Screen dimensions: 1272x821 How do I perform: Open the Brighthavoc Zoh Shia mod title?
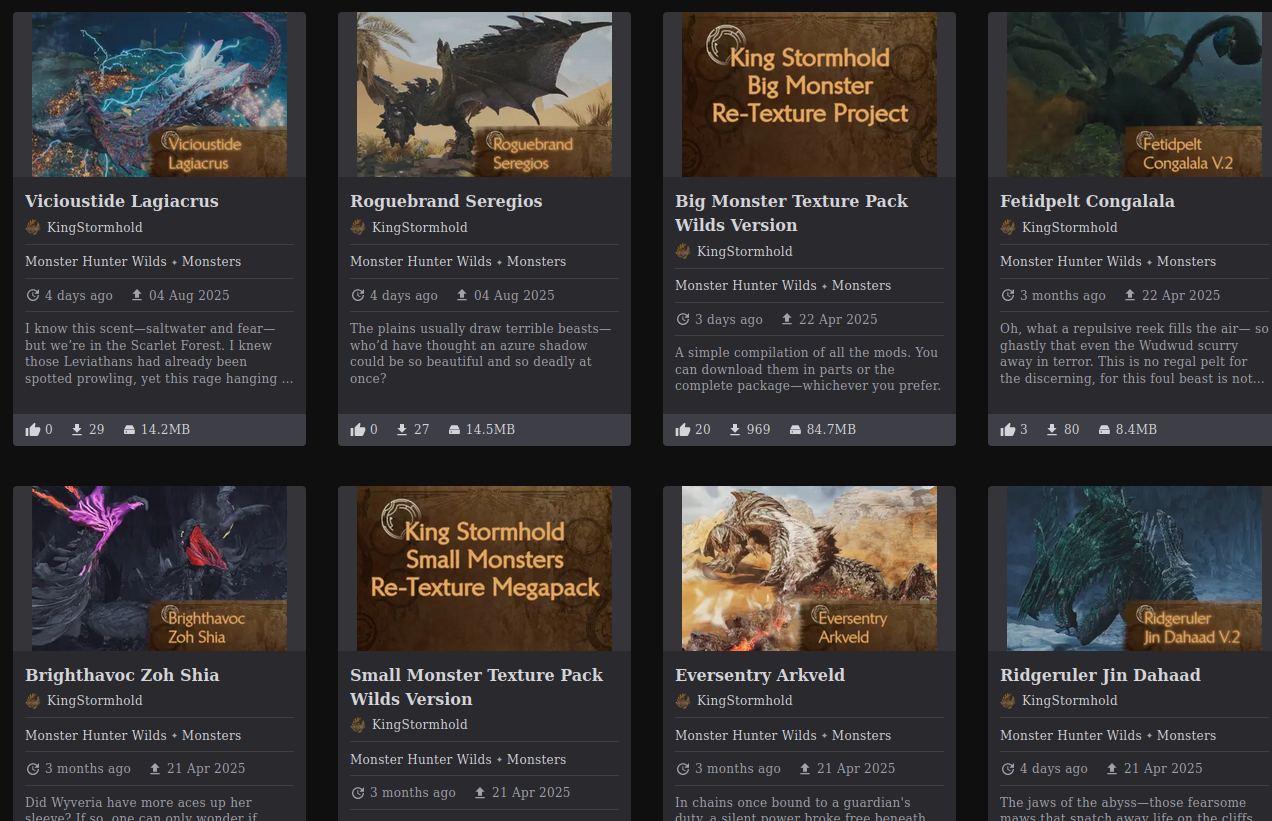point(122,675)
